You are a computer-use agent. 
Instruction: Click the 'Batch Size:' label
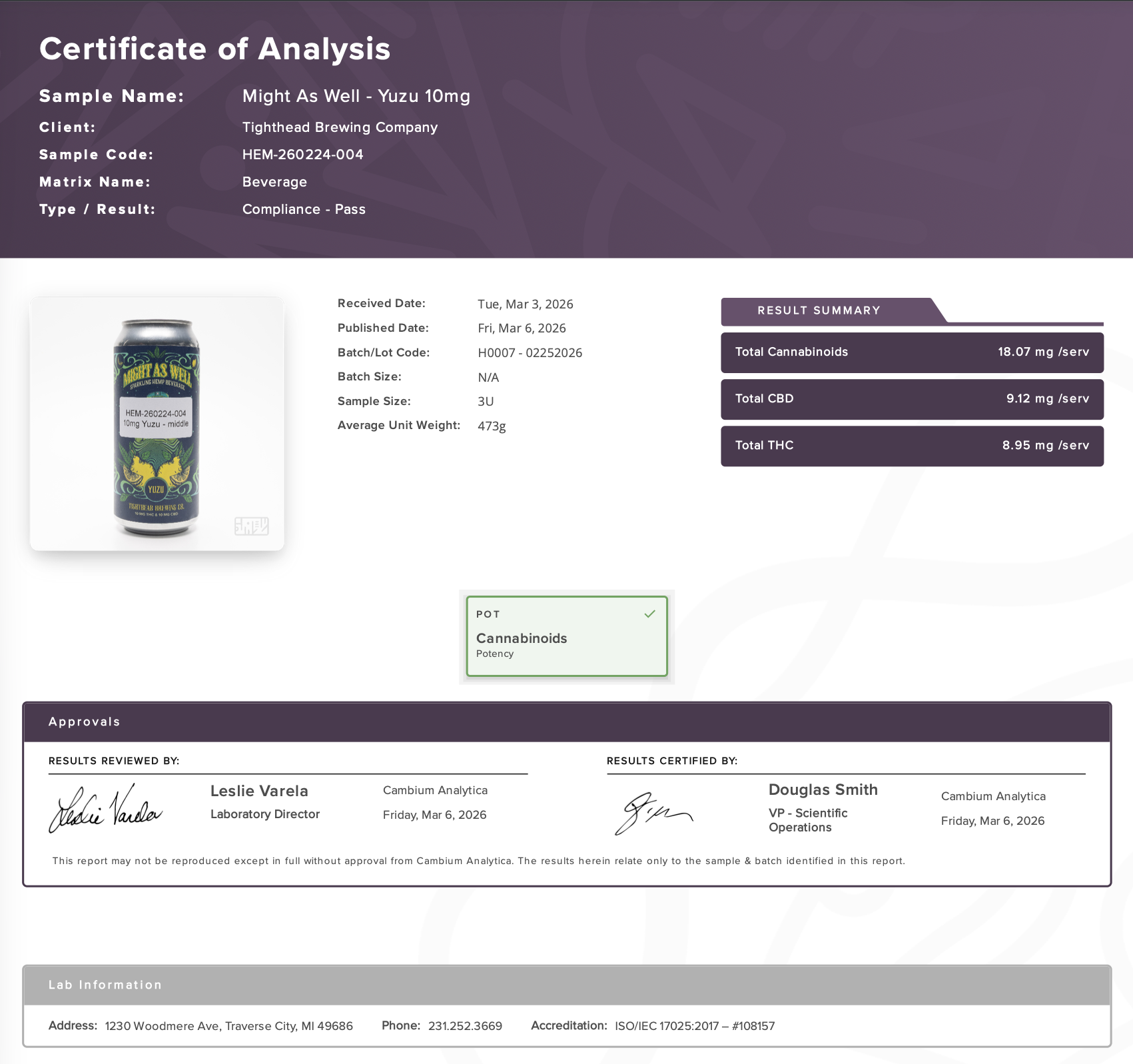[x=370, y=376]
